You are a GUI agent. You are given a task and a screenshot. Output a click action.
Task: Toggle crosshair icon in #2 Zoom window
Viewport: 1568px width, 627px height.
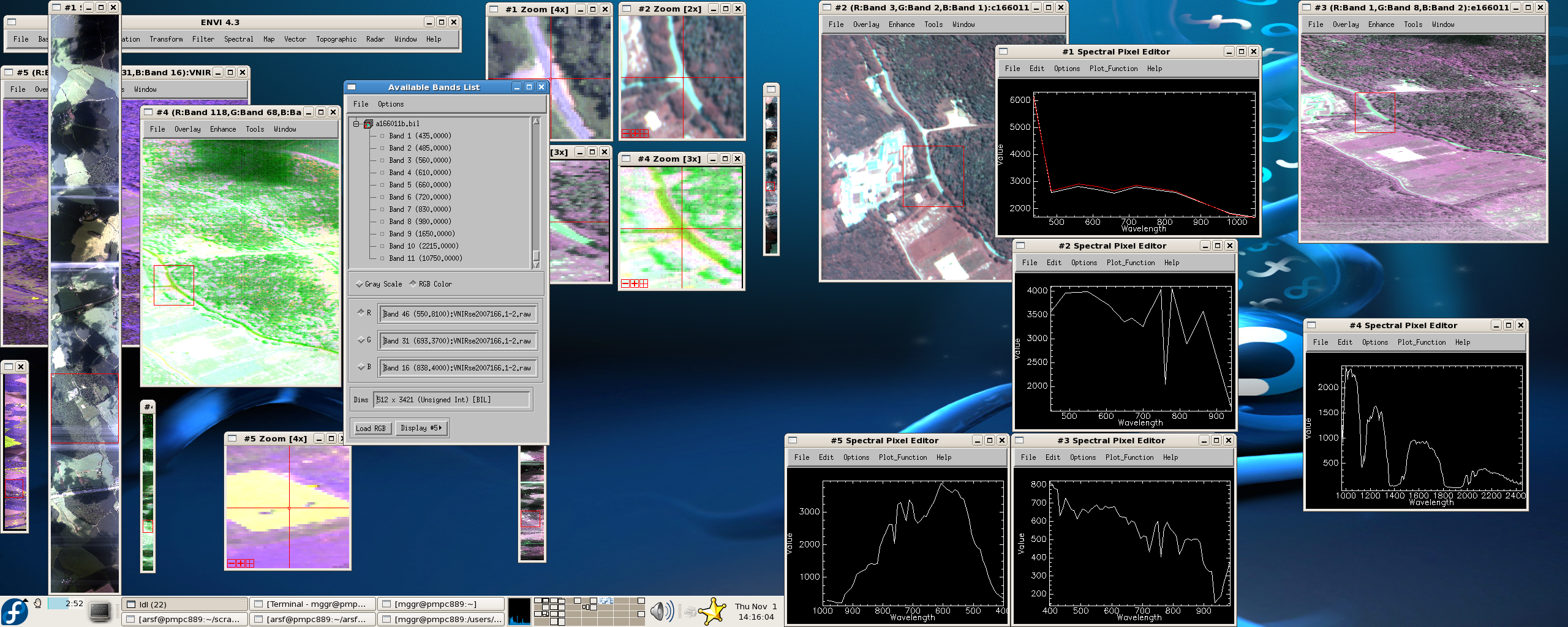(x=644, y=133)
